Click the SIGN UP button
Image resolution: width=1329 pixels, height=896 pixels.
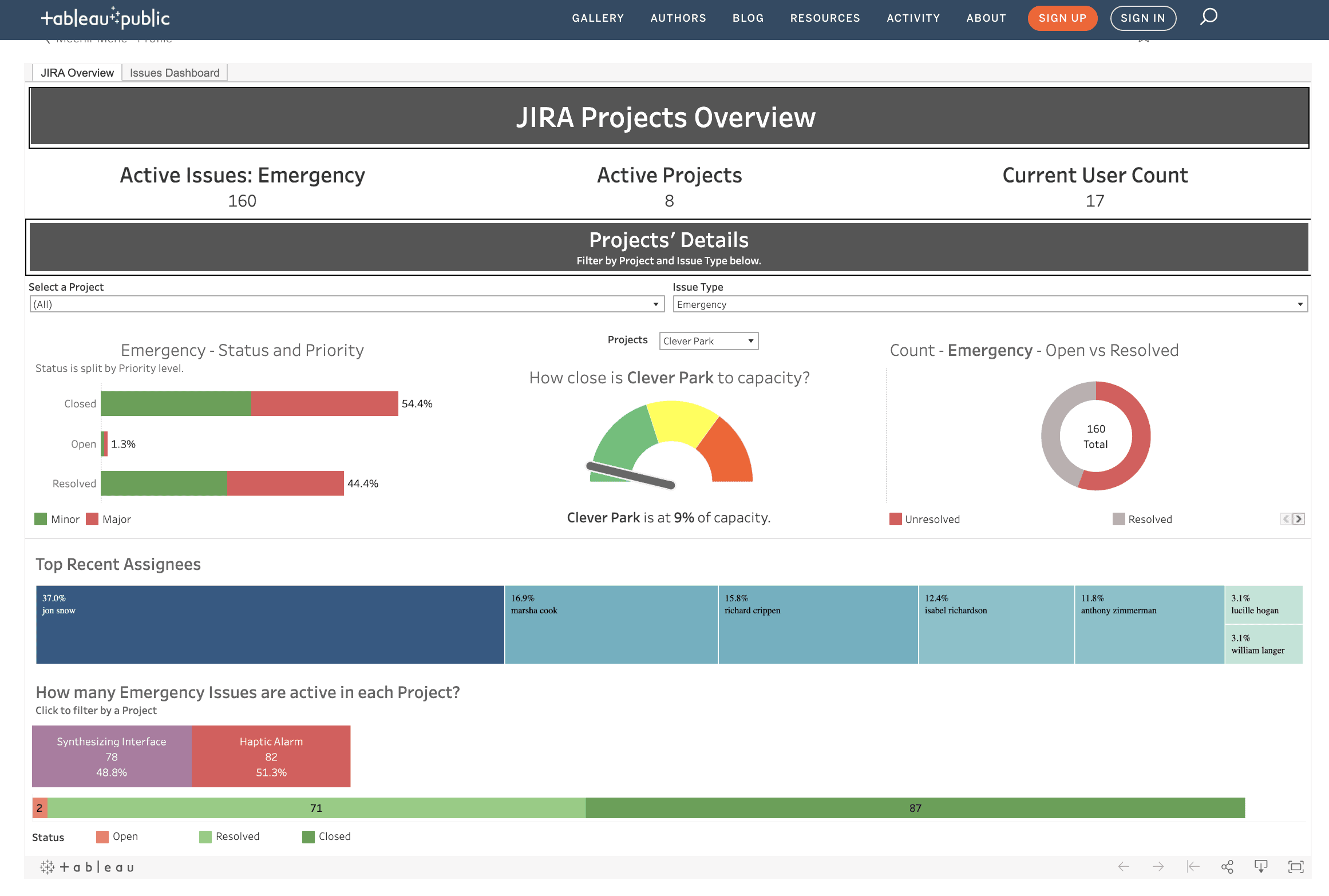click(x=1062, y=18)
